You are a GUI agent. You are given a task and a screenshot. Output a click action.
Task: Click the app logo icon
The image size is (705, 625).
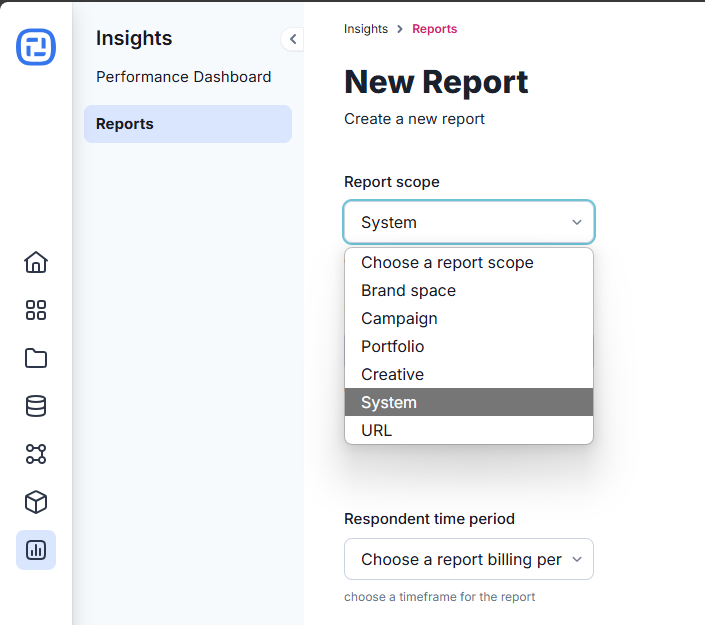click(x=36, y=47)
